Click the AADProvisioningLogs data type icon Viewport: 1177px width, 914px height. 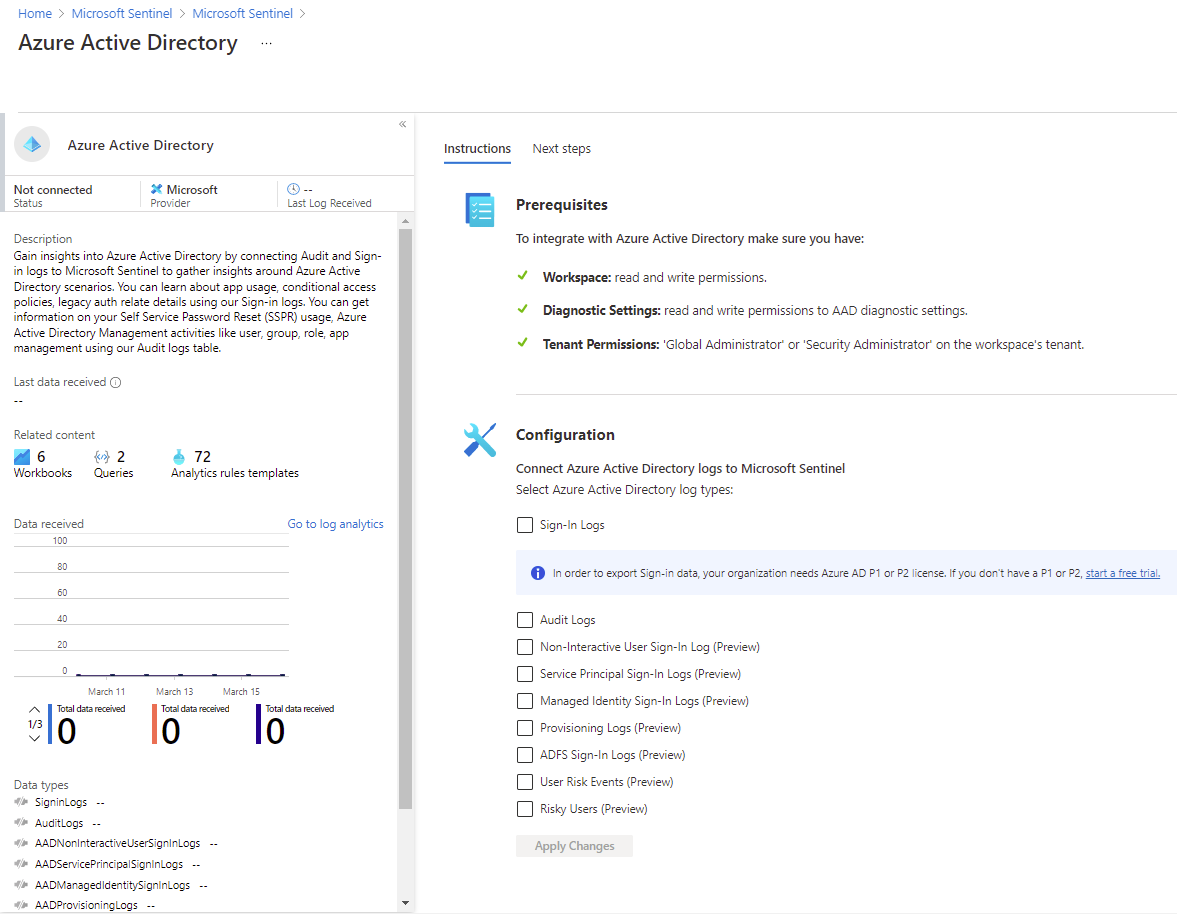21,905
